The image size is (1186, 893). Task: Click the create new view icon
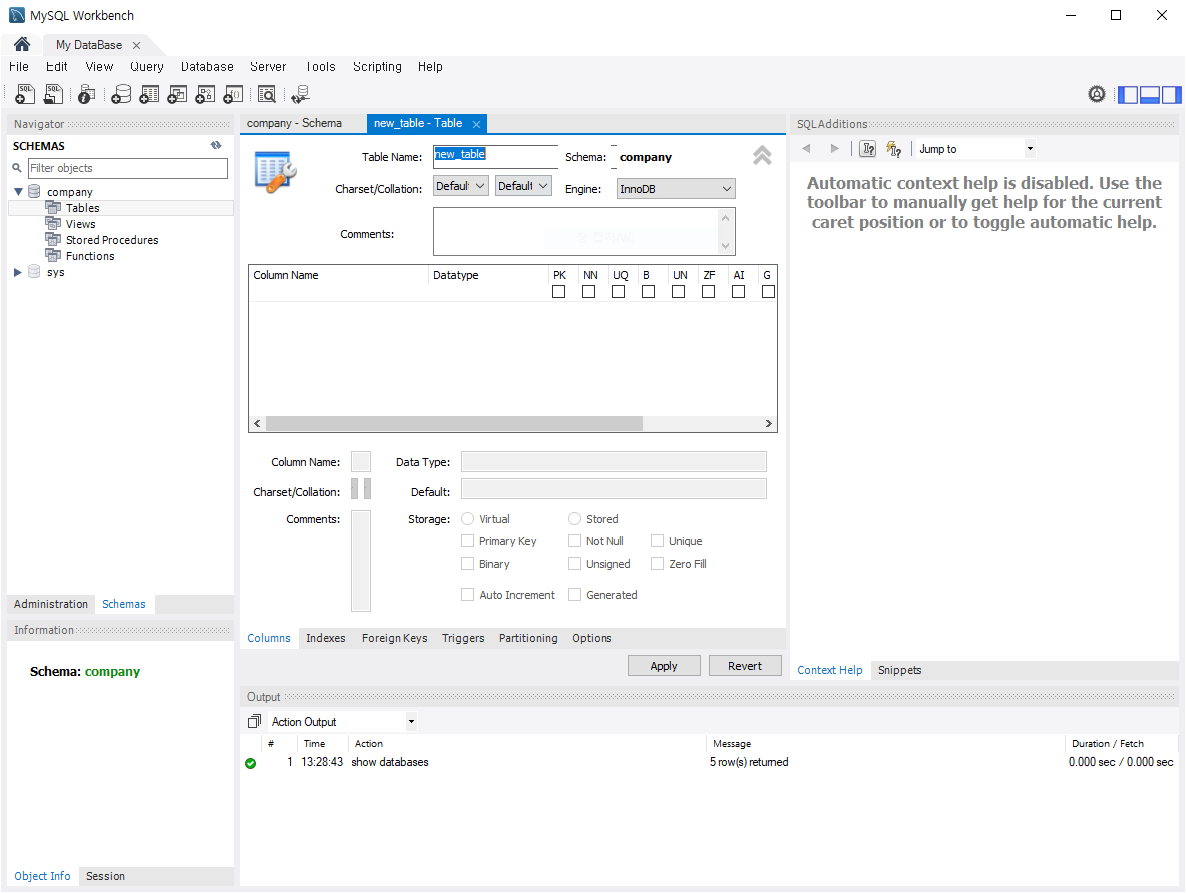[177, 94]
